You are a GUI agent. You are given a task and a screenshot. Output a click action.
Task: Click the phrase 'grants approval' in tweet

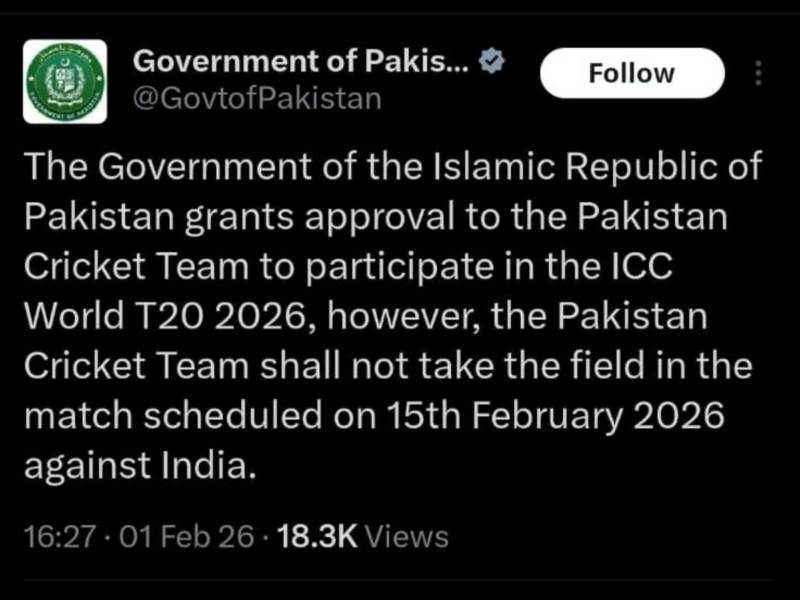250,217
